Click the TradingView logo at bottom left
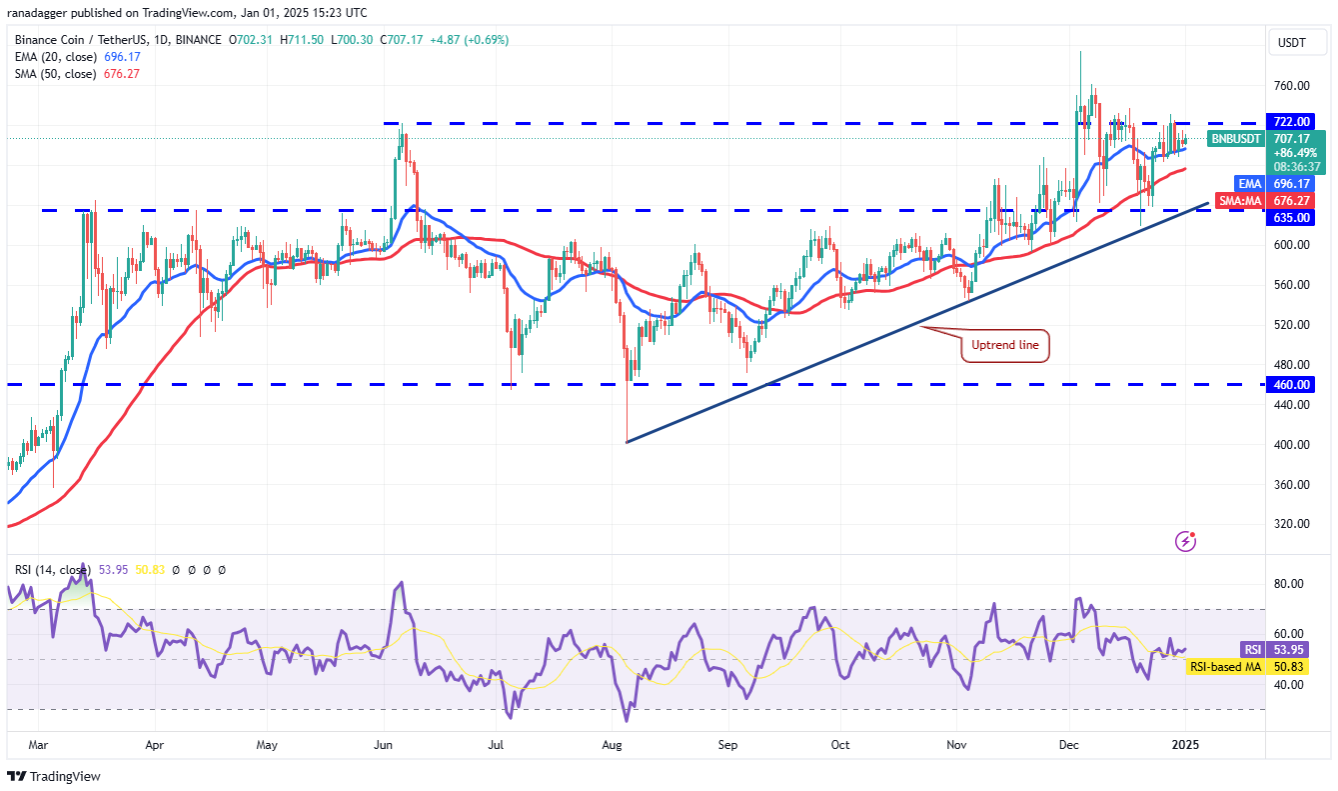 tap(54, 776)
